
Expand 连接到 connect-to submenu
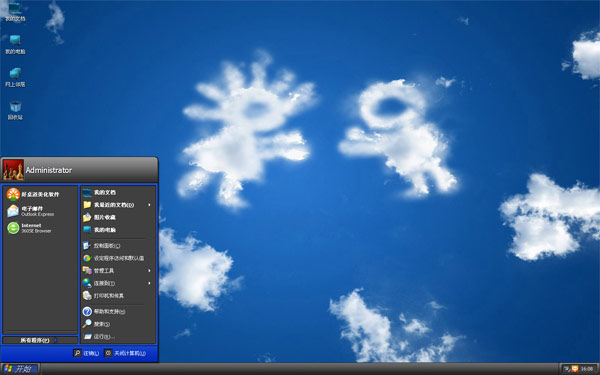117,283
